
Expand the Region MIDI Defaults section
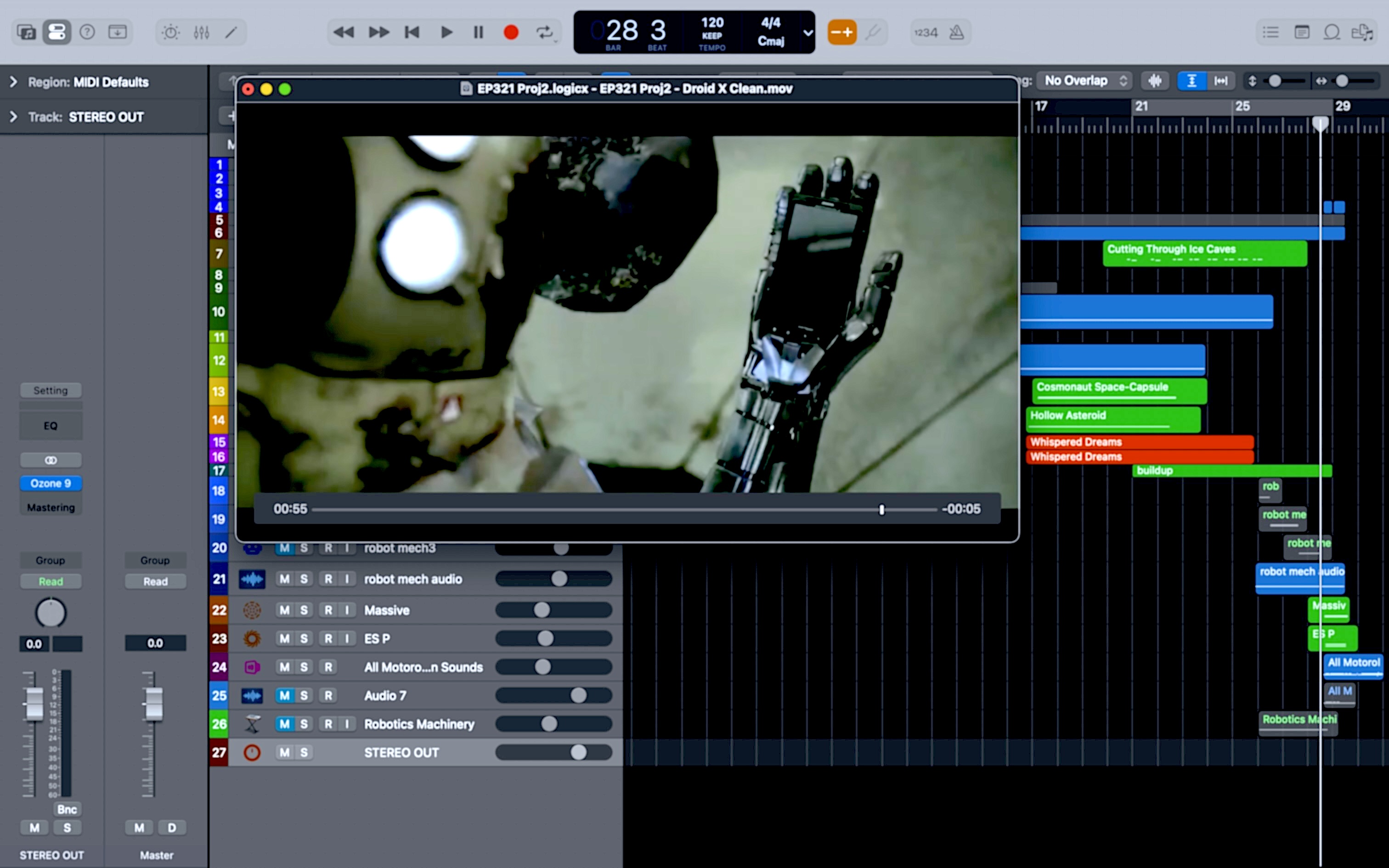[x=13, y=82]
